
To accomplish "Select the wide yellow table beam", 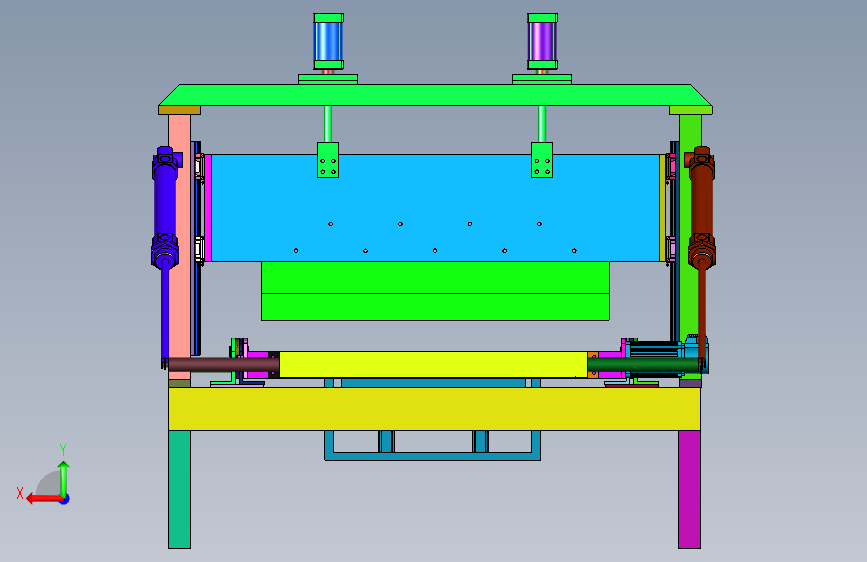I will [x=434, y=409].
